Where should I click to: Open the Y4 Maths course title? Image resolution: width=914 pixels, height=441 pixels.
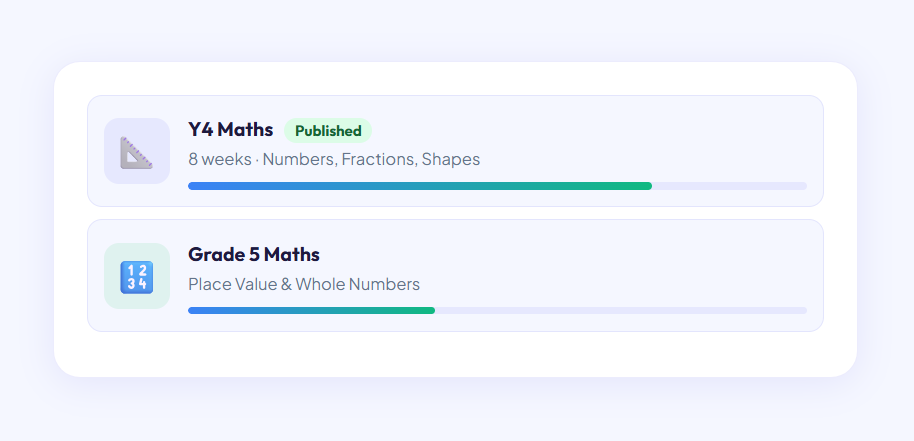[230, 130]
